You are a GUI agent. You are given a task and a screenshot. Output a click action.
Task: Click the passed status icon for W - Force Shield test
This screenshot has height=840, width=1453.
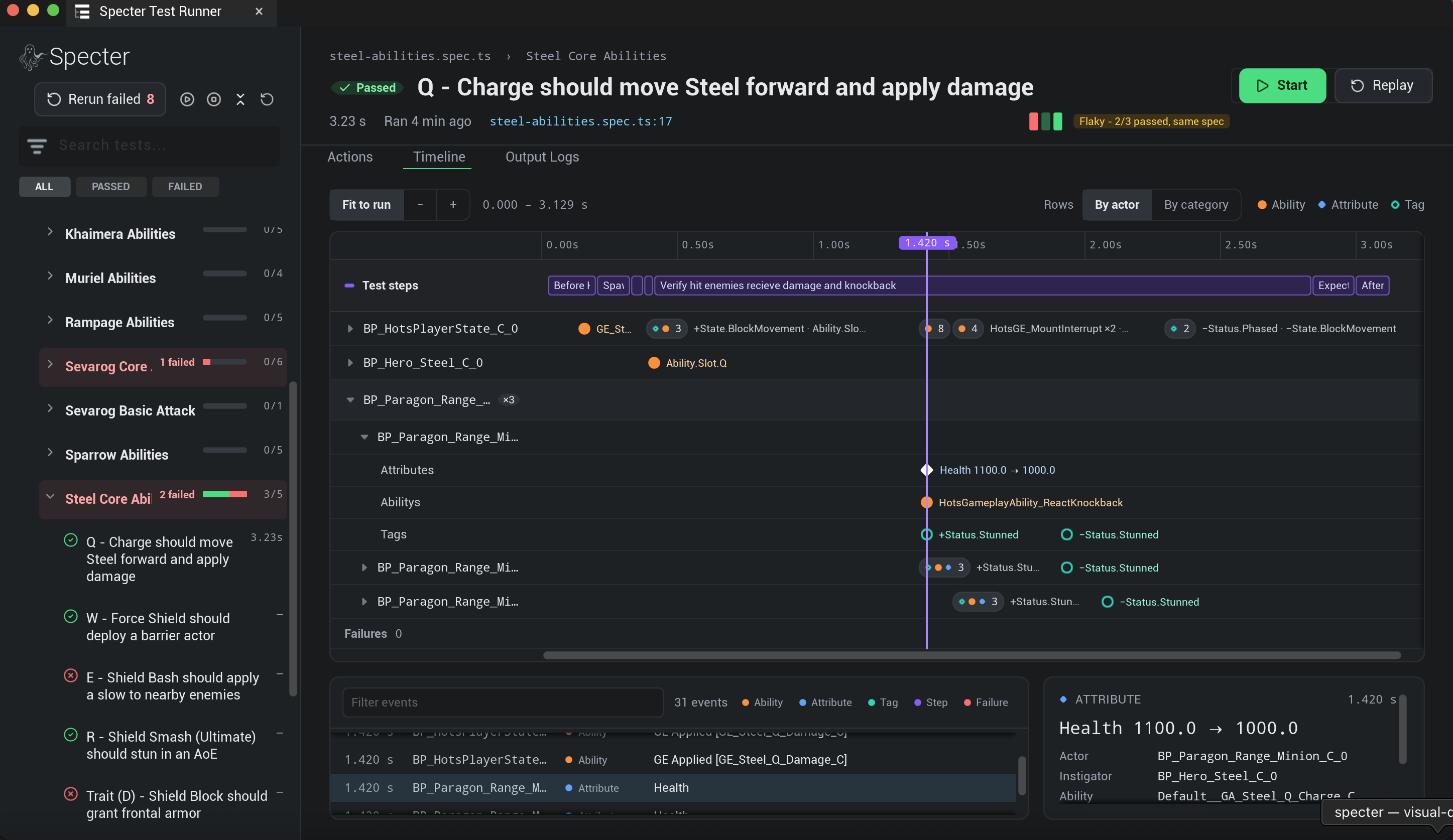70,616
